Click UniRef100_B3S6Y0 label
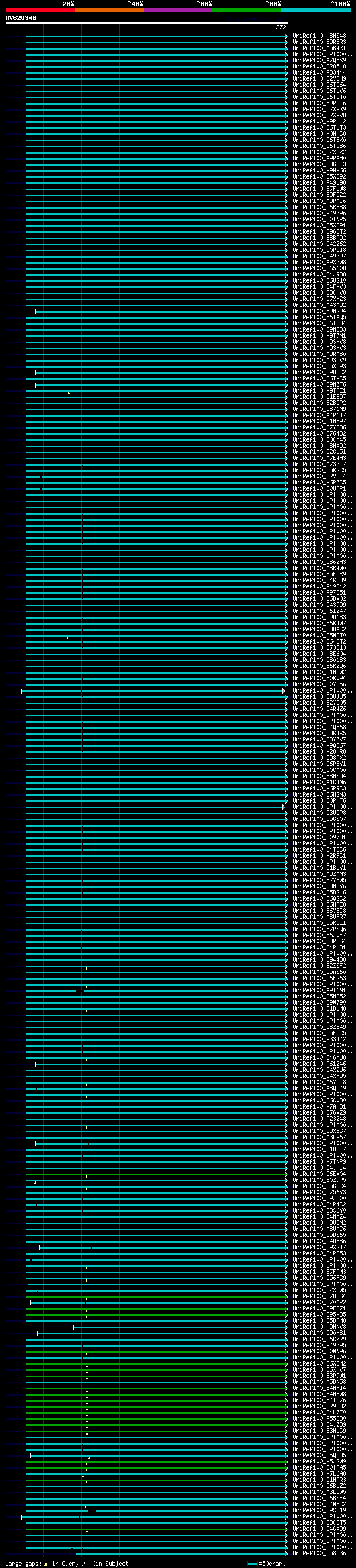This screenshot has width=356, height=1568. click(319, 1210)
